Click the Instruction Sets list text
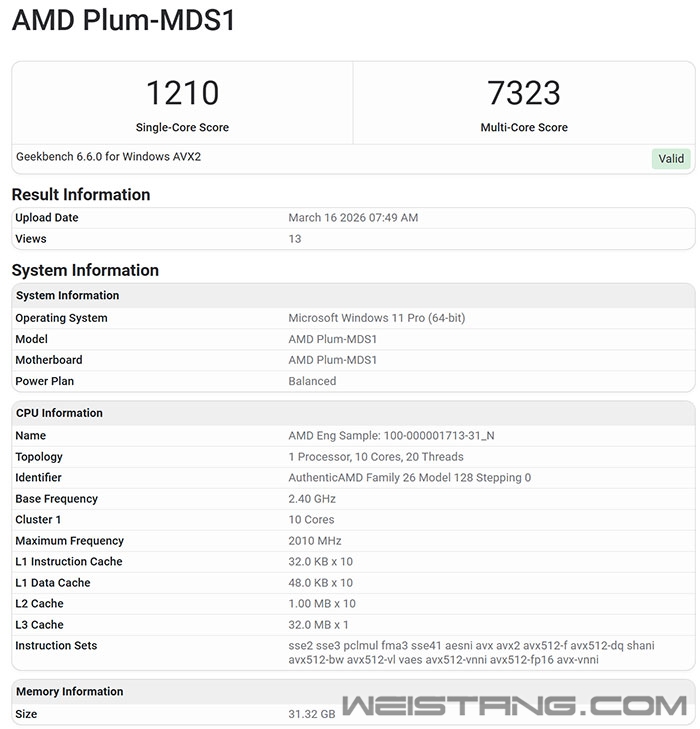Image resolution: width=700 pixels, height=729 pixels. coord(471,652)
